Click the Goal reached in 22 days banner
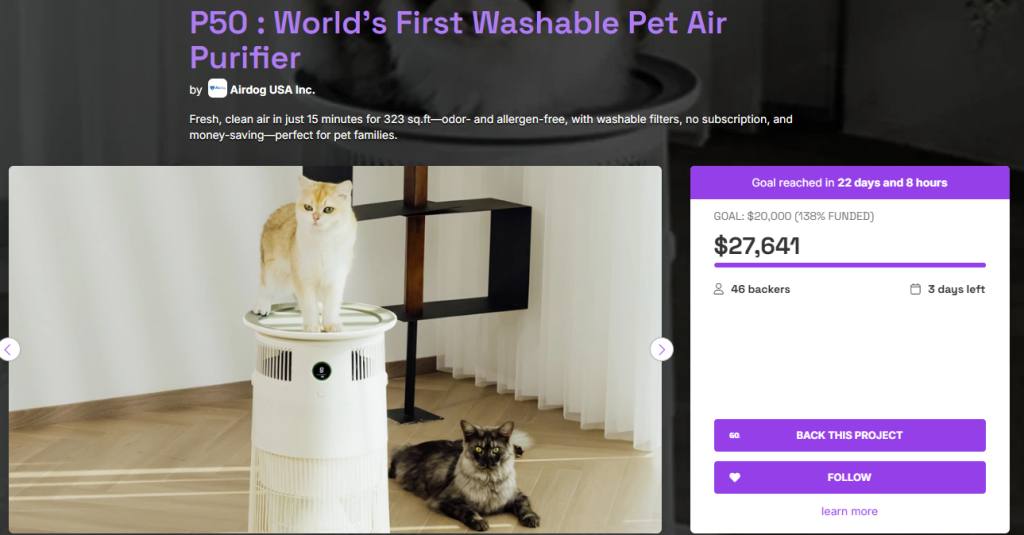1024x535 pixels. tap(850, 183)
